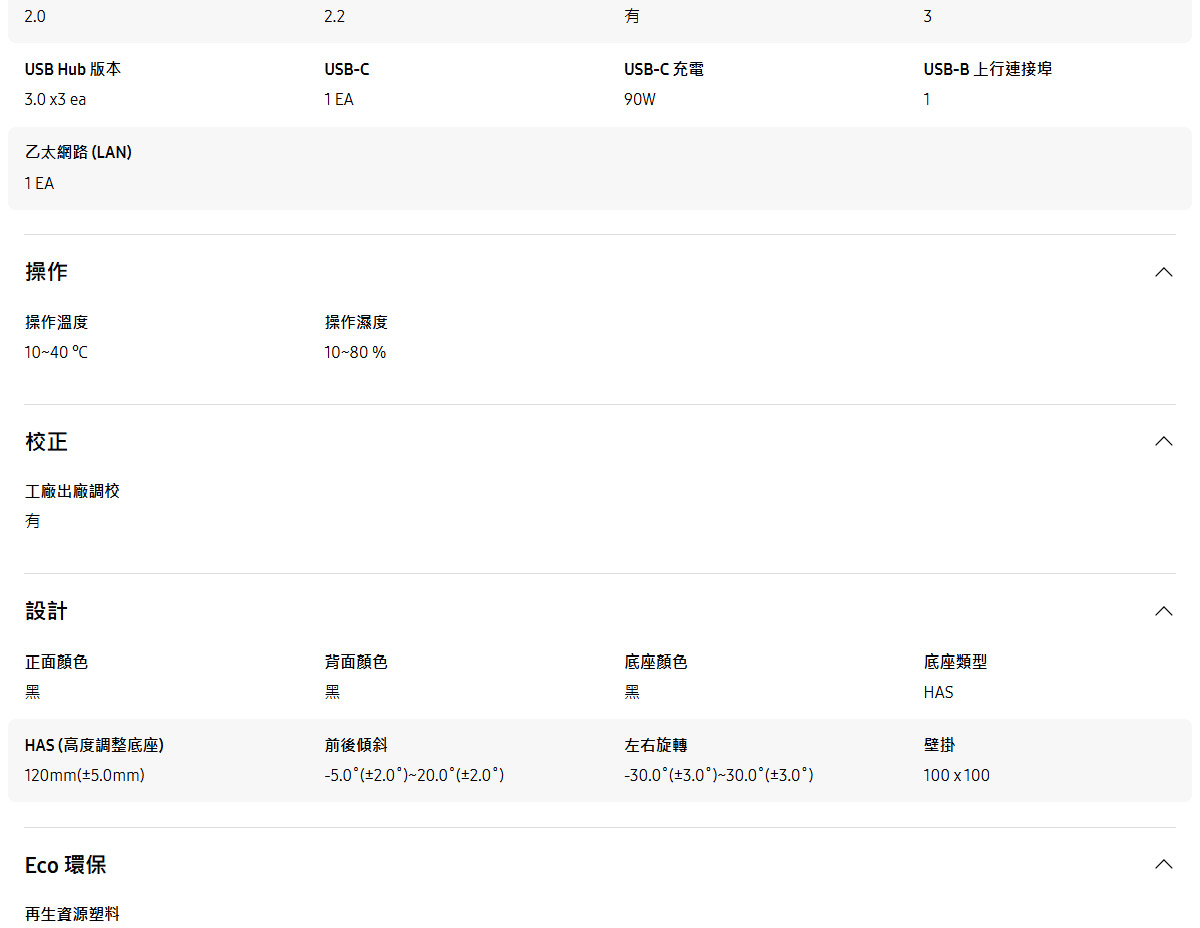This screenshot has height=928, width=1200.
Task: Click the Eco 環保 section title
Action: tap(65, 864)
